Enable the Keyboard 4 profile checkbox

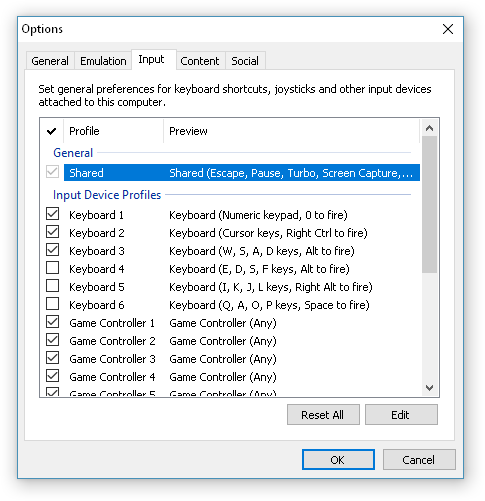click(x=53, y=268)
